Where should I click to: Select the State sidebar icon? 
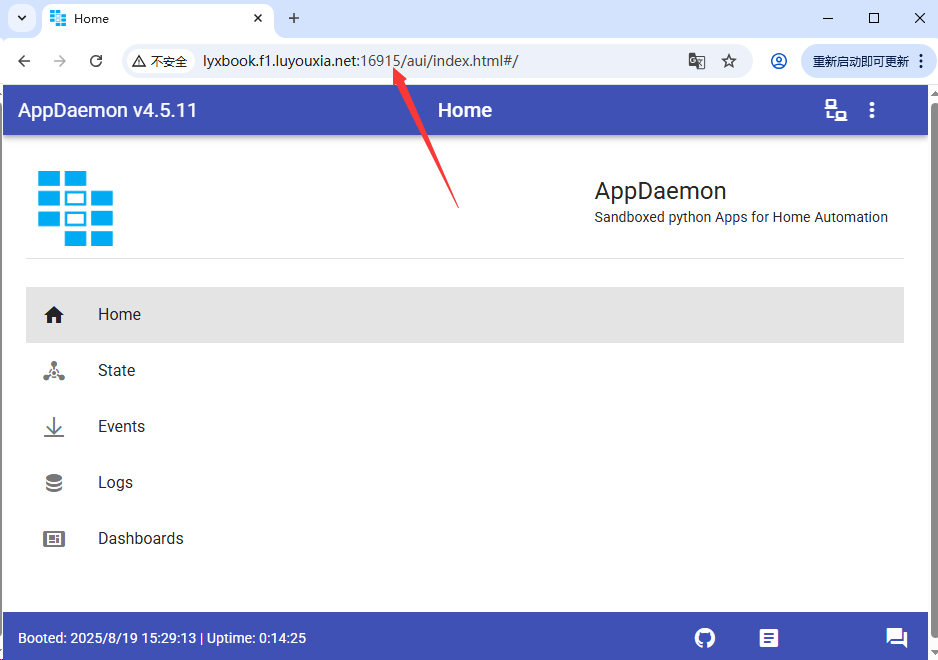(53, 370)
